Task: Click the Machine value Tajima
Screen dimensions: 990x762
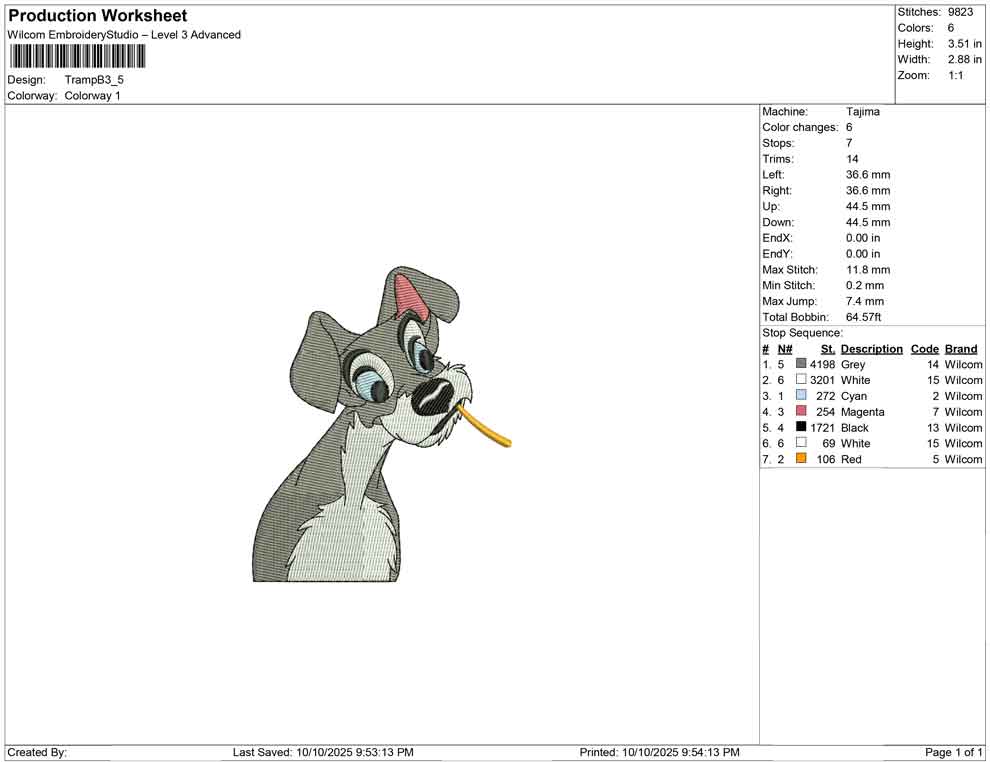Action: pyautogui.click(x=862, y=111)
